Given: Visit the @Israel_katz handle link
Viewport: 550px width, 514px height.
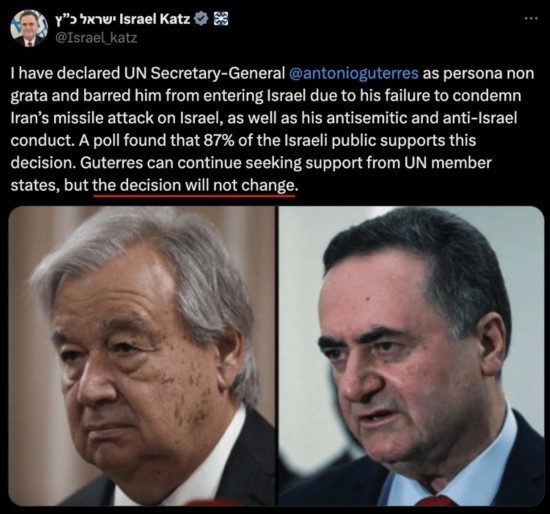Looking at the screenshot, I should point(96,38).
